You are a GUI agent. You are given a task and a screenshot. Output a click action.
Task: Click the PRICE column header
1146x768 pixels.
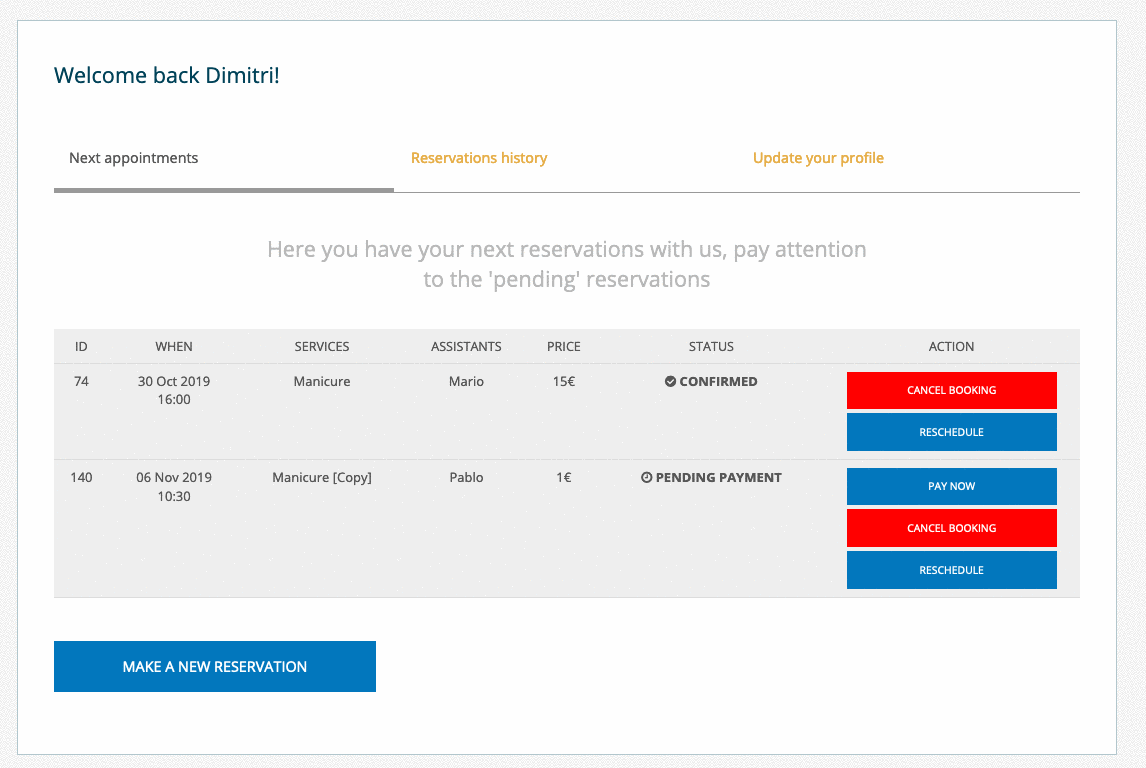564,346
